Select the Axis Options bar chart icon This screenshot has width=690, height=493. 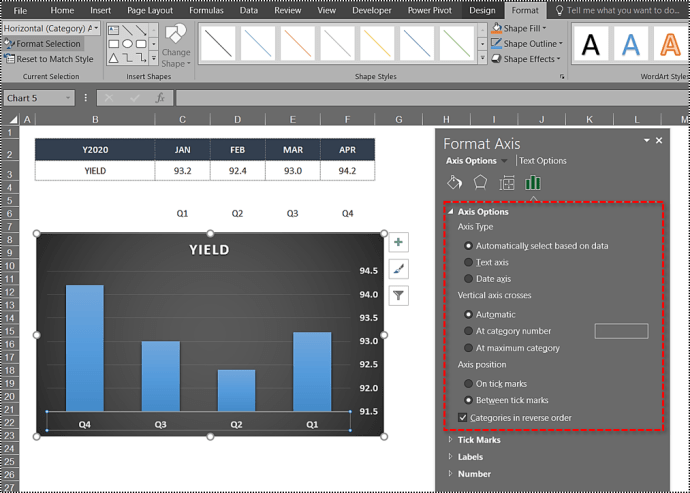[x=533, y=183]
